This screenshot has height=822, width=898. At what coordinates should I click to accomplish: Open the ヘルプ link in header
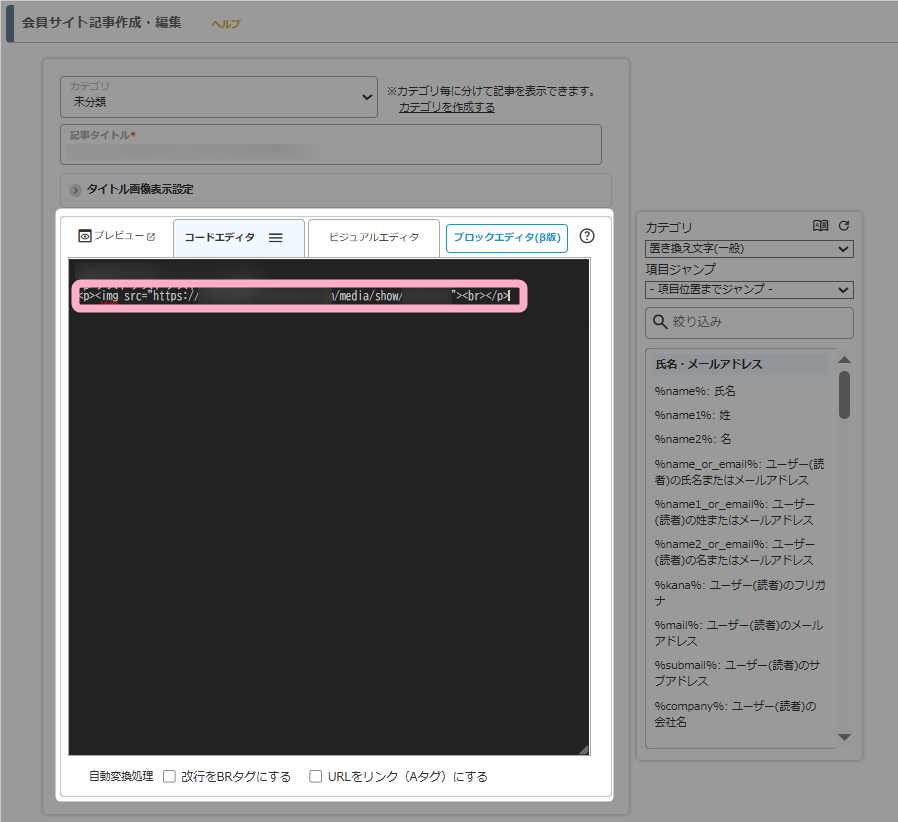(x=226, y=24)
